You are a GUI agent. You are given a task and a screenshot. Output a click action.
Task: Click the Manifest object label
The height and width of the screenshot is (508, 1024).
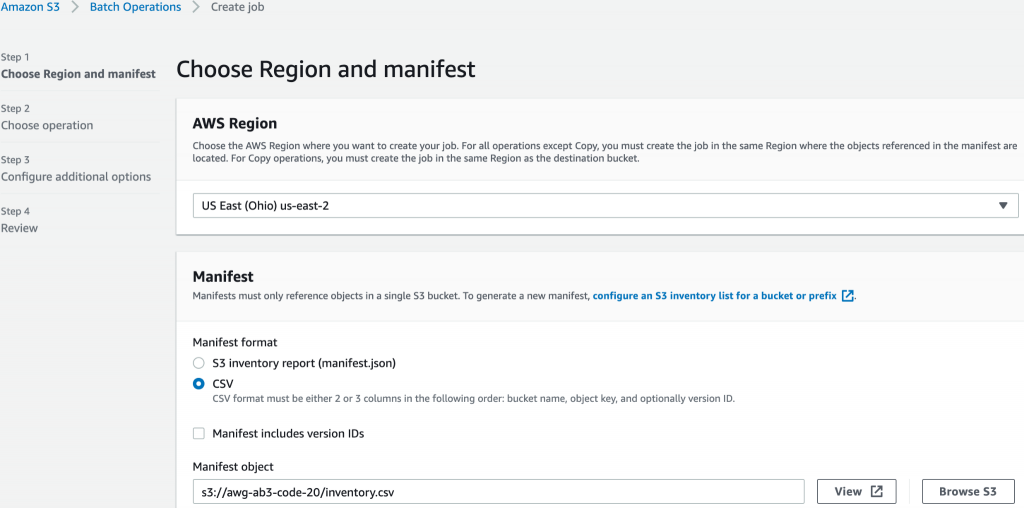click(233, 466)
